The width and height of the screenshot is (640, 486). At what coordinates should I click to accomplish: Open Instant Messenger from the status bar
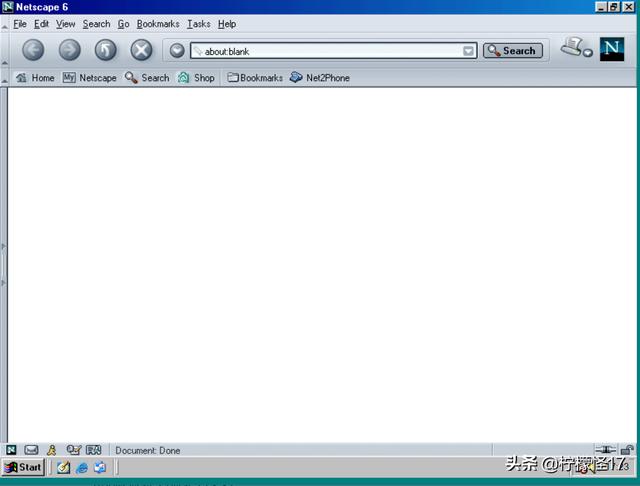tap(51, 450)
